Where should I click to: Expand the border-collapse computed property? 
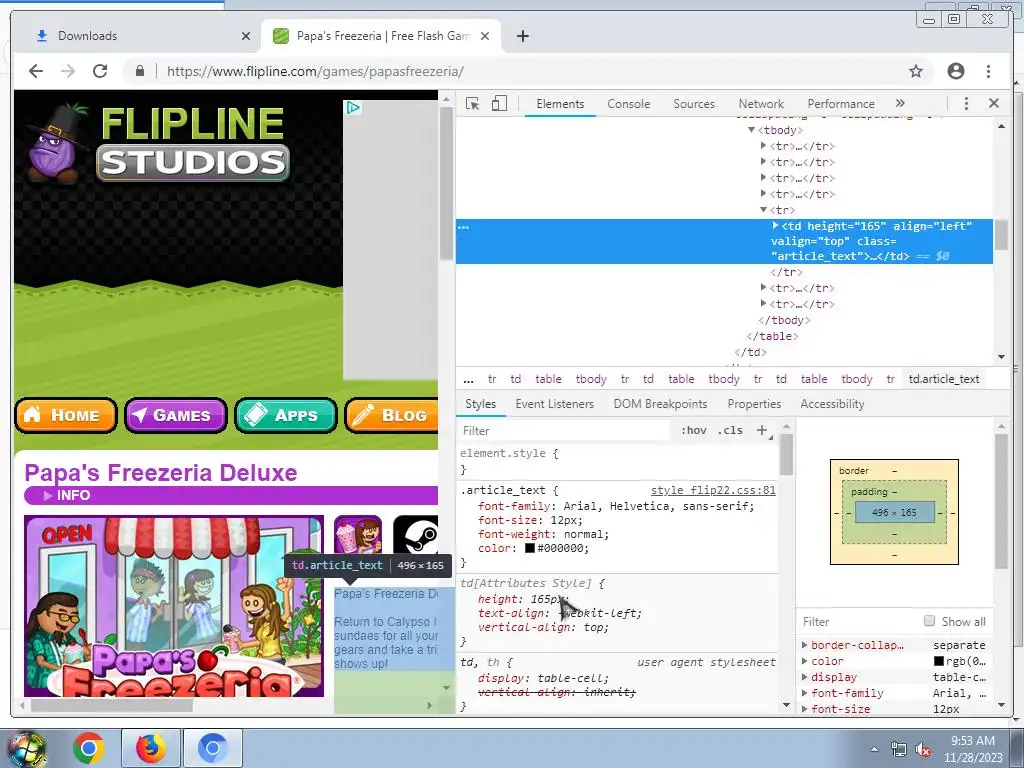click(x=805, y=645)
